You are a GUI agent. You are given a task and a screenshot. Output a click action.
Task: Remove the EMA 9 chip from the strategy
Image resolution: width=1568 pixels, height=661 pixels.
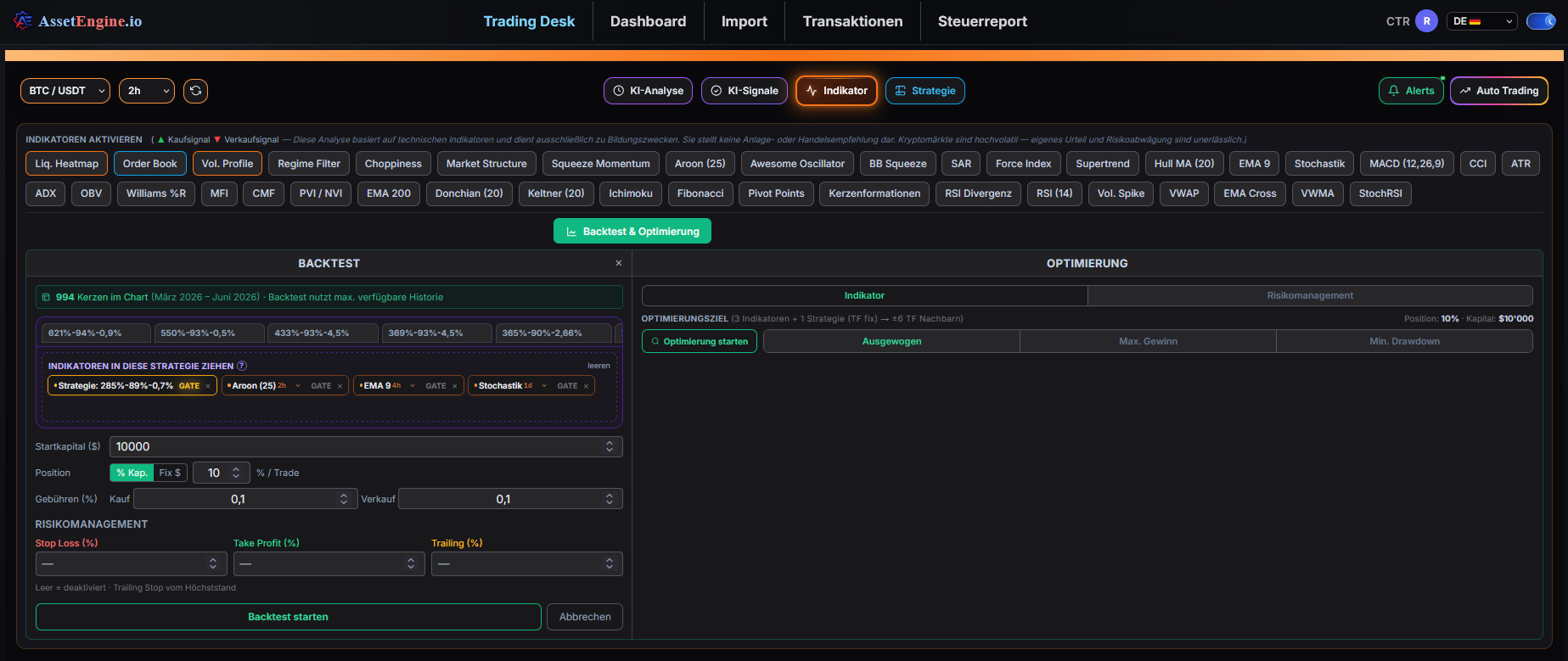click(x=455, y=386)
